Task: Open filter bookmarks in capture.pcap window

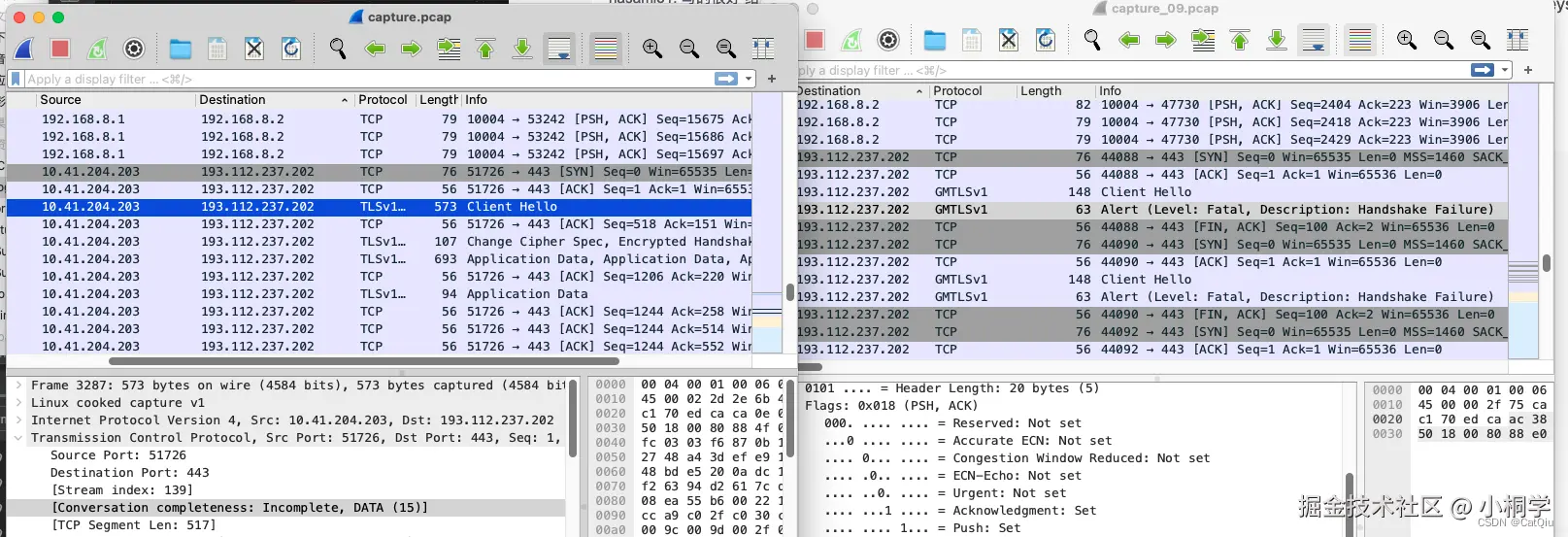Action: 16,79
